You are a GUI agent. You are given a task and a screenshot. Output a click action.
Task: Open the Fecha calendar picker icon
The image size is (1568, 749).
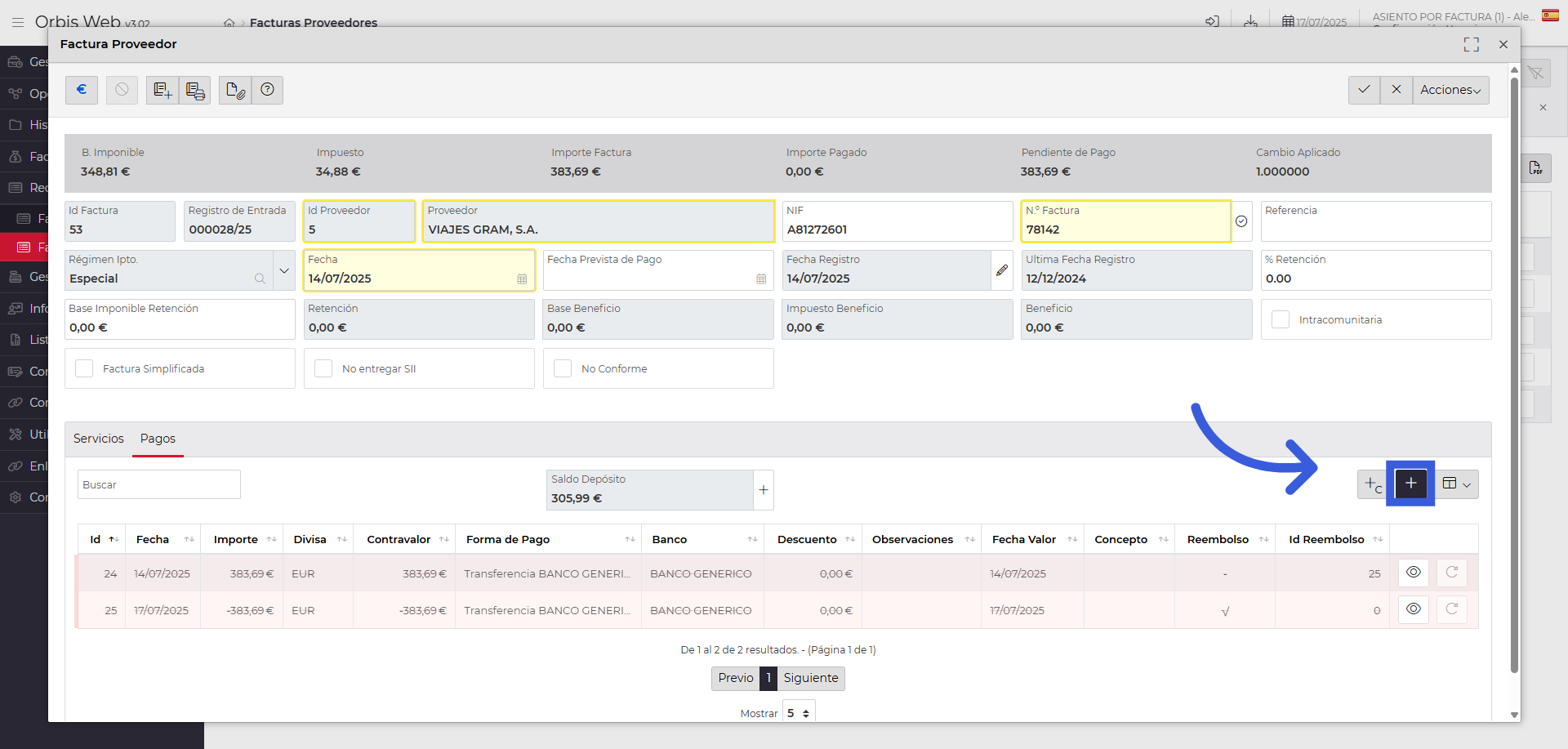522,279
